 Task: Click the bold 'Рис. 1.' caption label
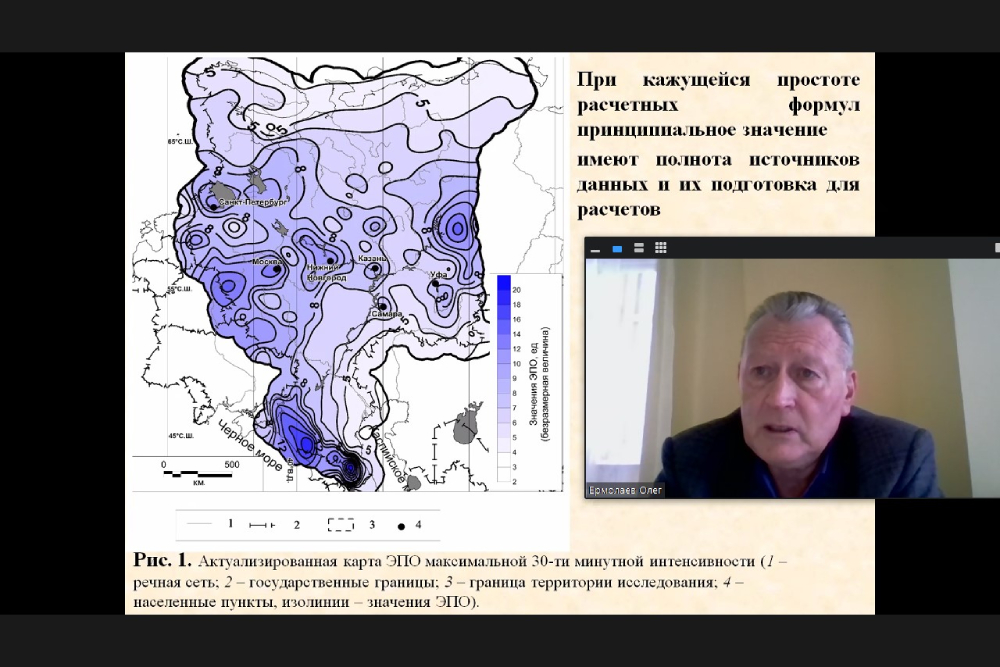[x=162, y=559]
